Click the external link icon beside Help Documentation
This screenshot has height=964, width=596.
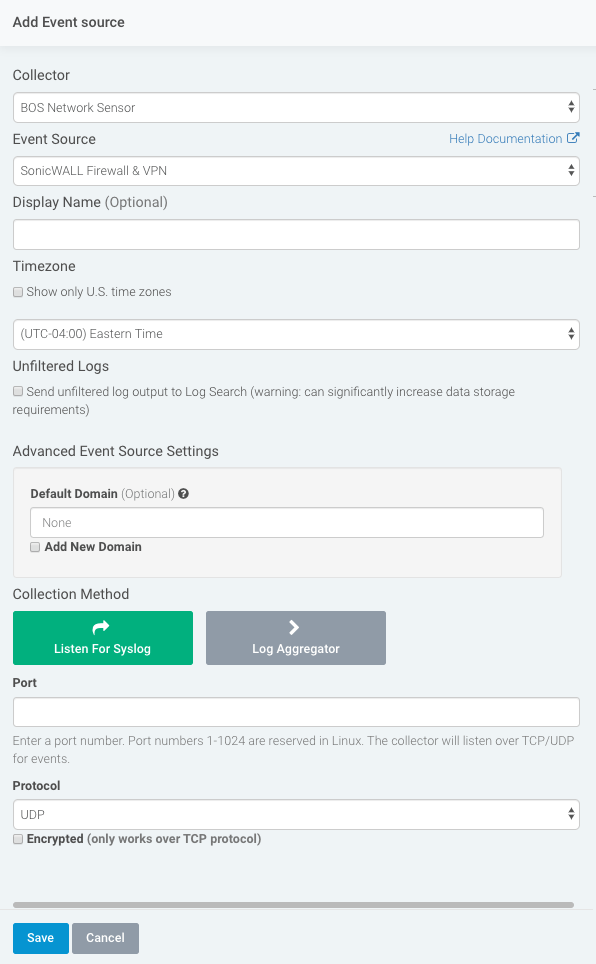tap(573, 138)
